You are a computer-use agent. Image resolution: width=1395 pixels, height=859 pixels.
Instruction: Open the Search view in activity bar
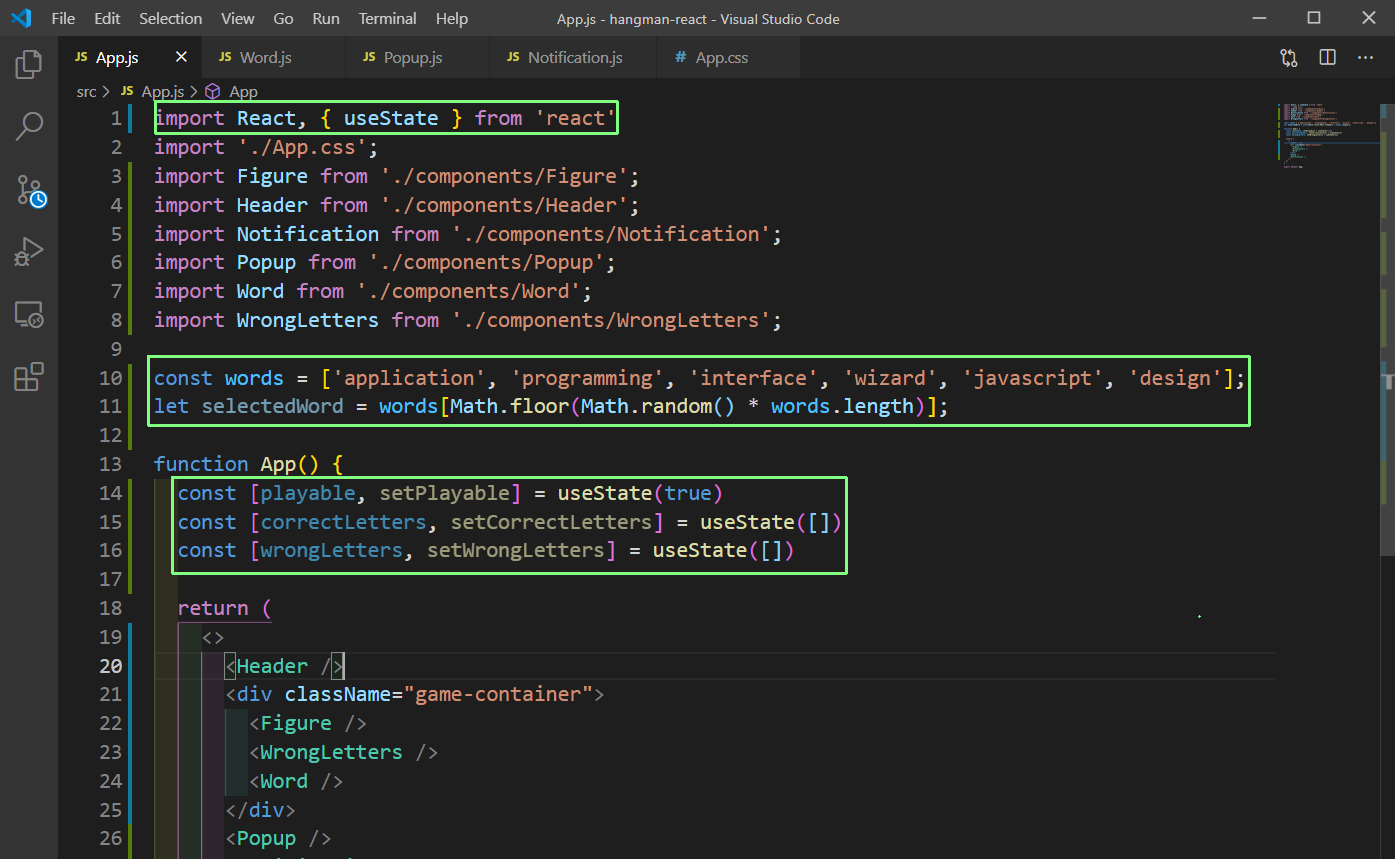[29, 127]
